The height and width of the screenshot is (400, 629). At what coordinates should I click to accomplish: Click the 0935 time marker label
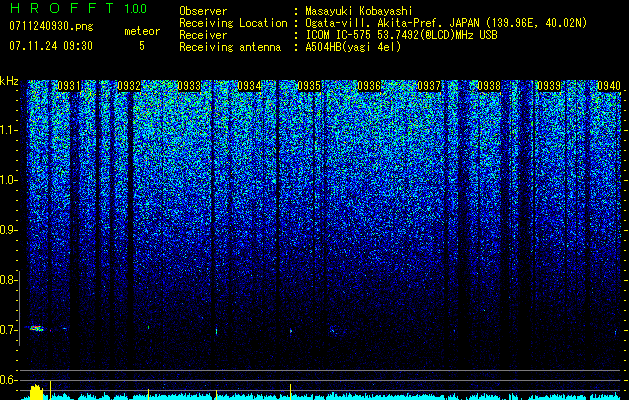pyautogui.click(x=309, y=86)
